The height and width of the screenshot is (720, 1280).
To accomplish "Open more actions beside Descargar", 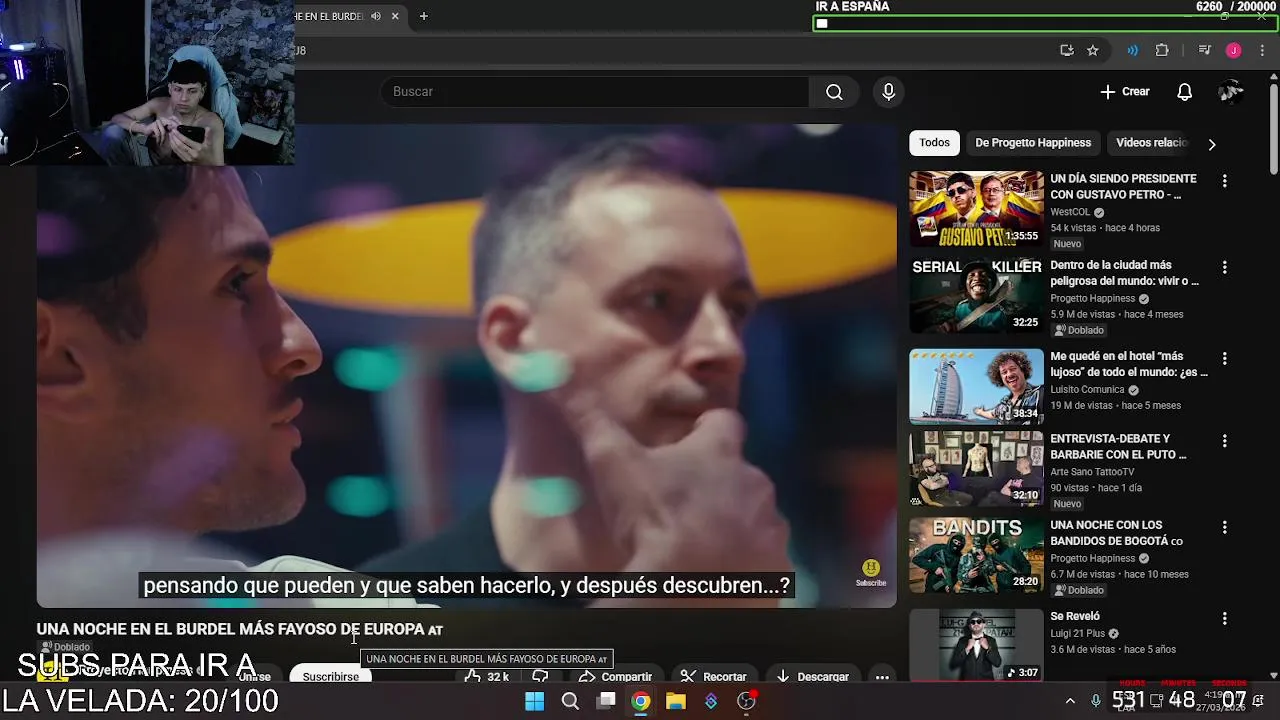I will [x=882, y=676].
